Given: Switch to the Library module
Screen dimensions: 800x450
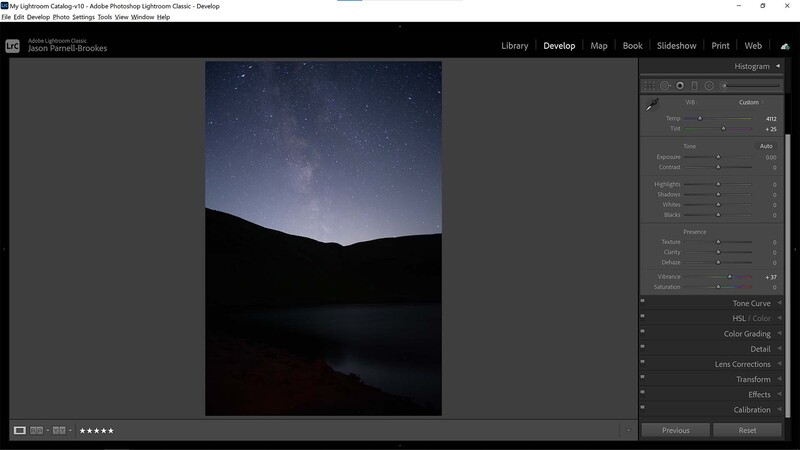Looking at the screenshot, I should [514, 46].
